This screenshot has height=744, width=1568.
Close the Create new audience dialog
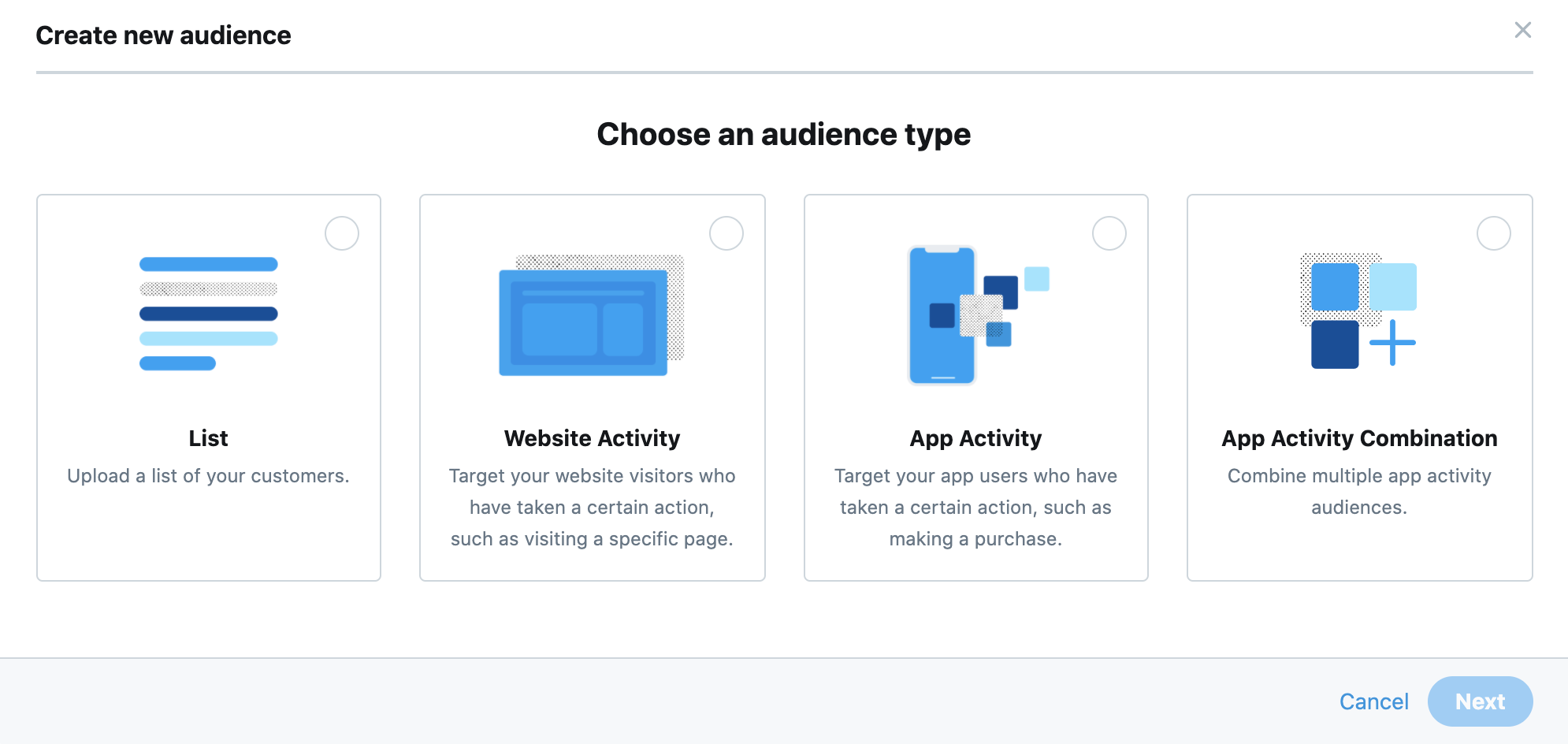click(x=1522, y=31)
